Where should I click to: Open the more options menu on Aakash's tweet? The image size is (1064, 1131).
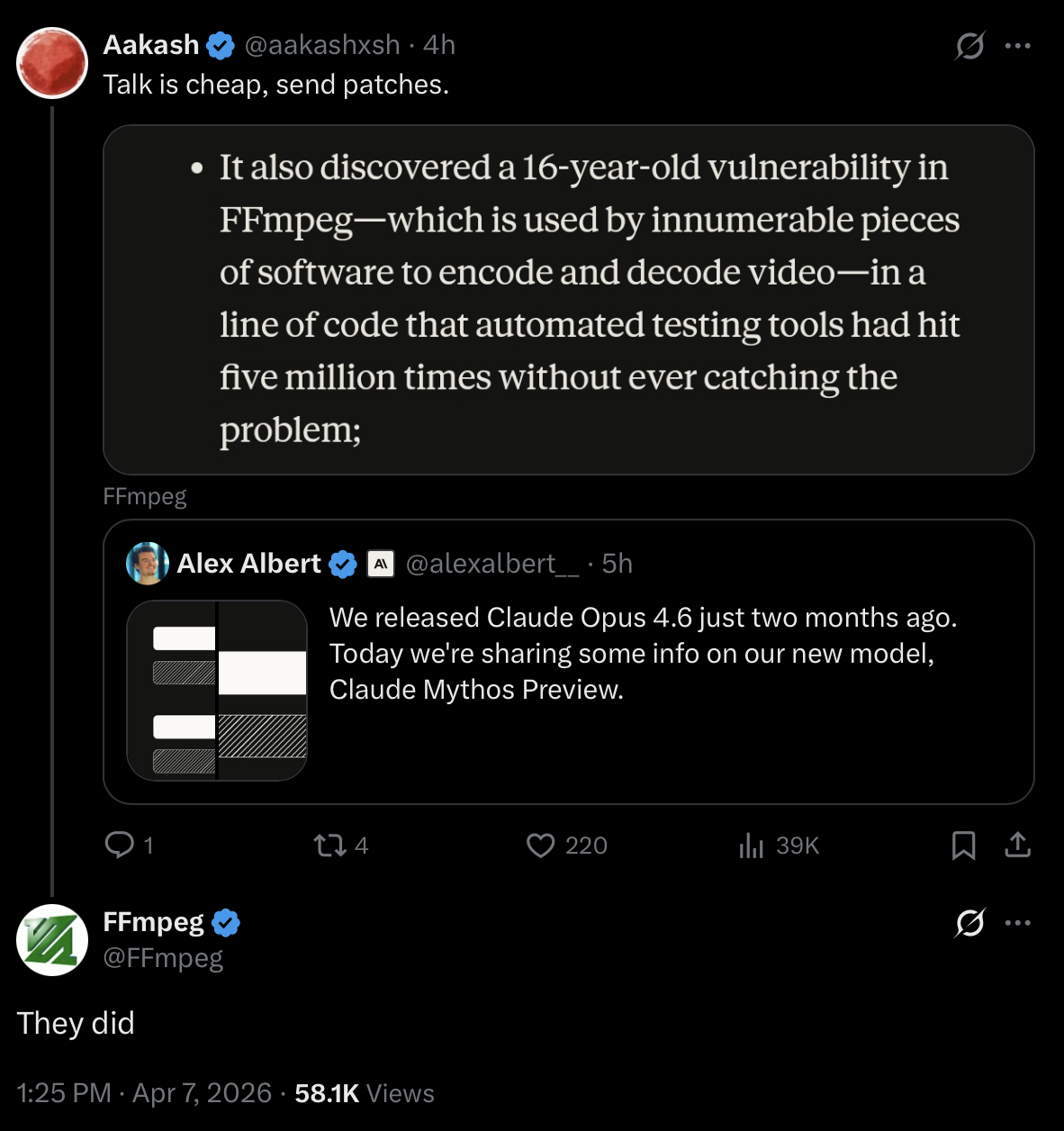click(x=1017, y=45)
